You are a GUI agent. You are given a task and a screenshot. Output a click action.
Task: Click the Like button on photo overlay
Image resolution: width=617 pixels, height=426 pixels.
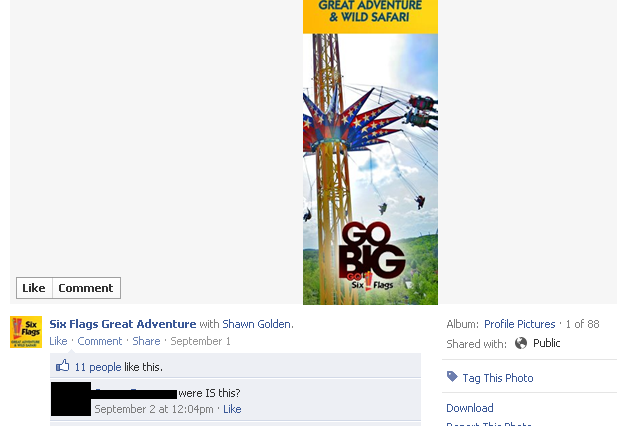(x=34, y=288)
